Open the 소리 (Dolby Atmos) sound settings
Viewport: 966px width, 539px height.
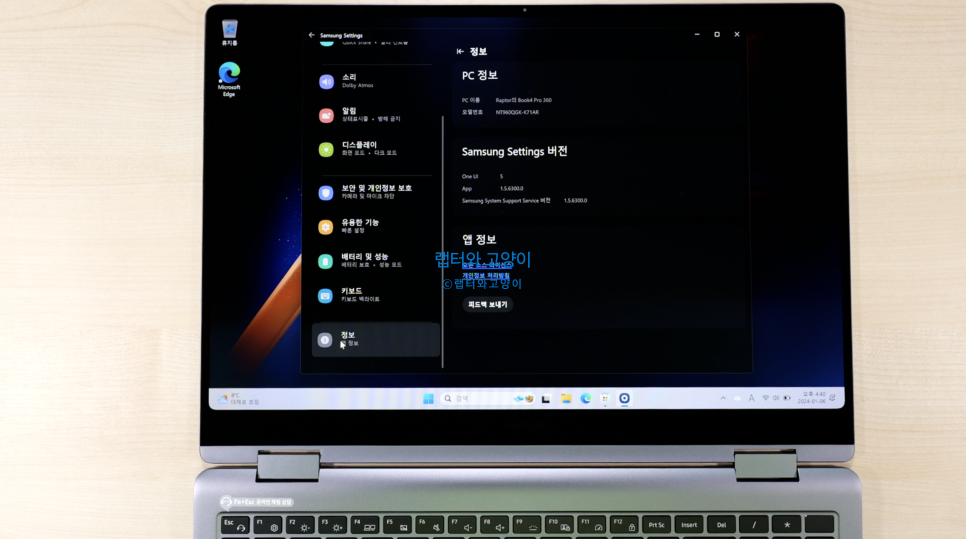click(375, 81)
